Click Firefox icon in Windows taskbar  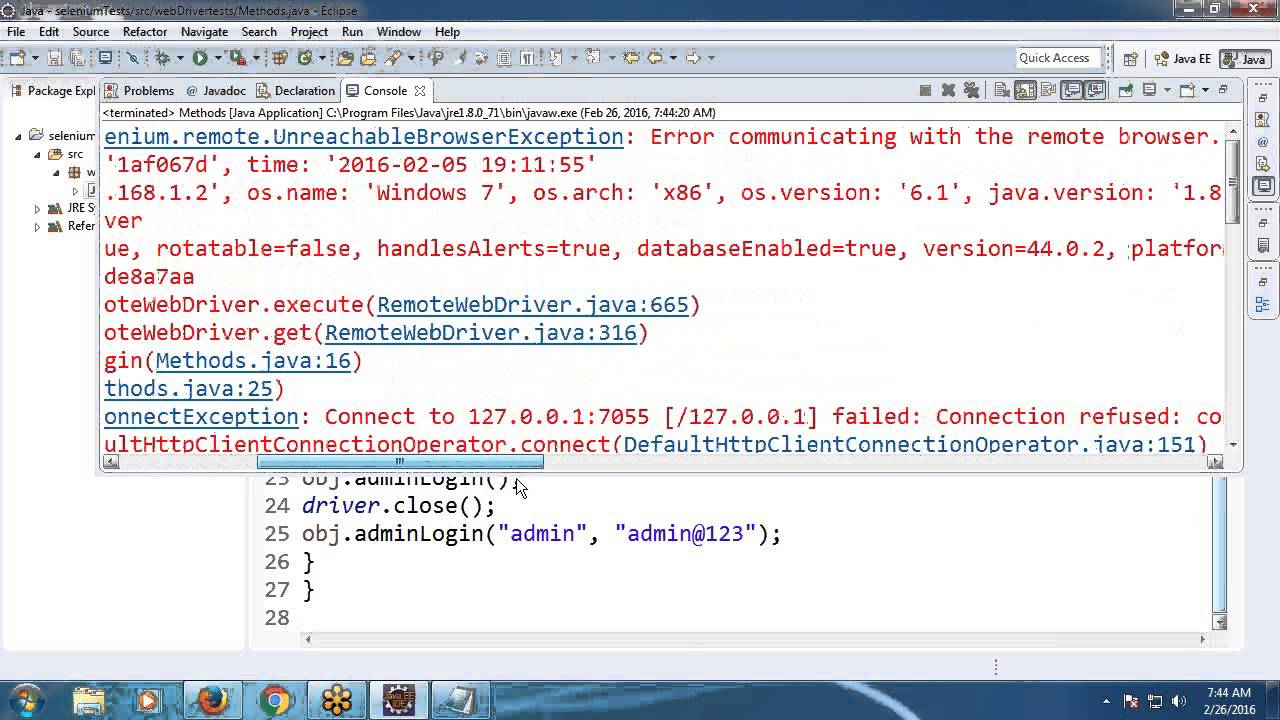[212, 700]
